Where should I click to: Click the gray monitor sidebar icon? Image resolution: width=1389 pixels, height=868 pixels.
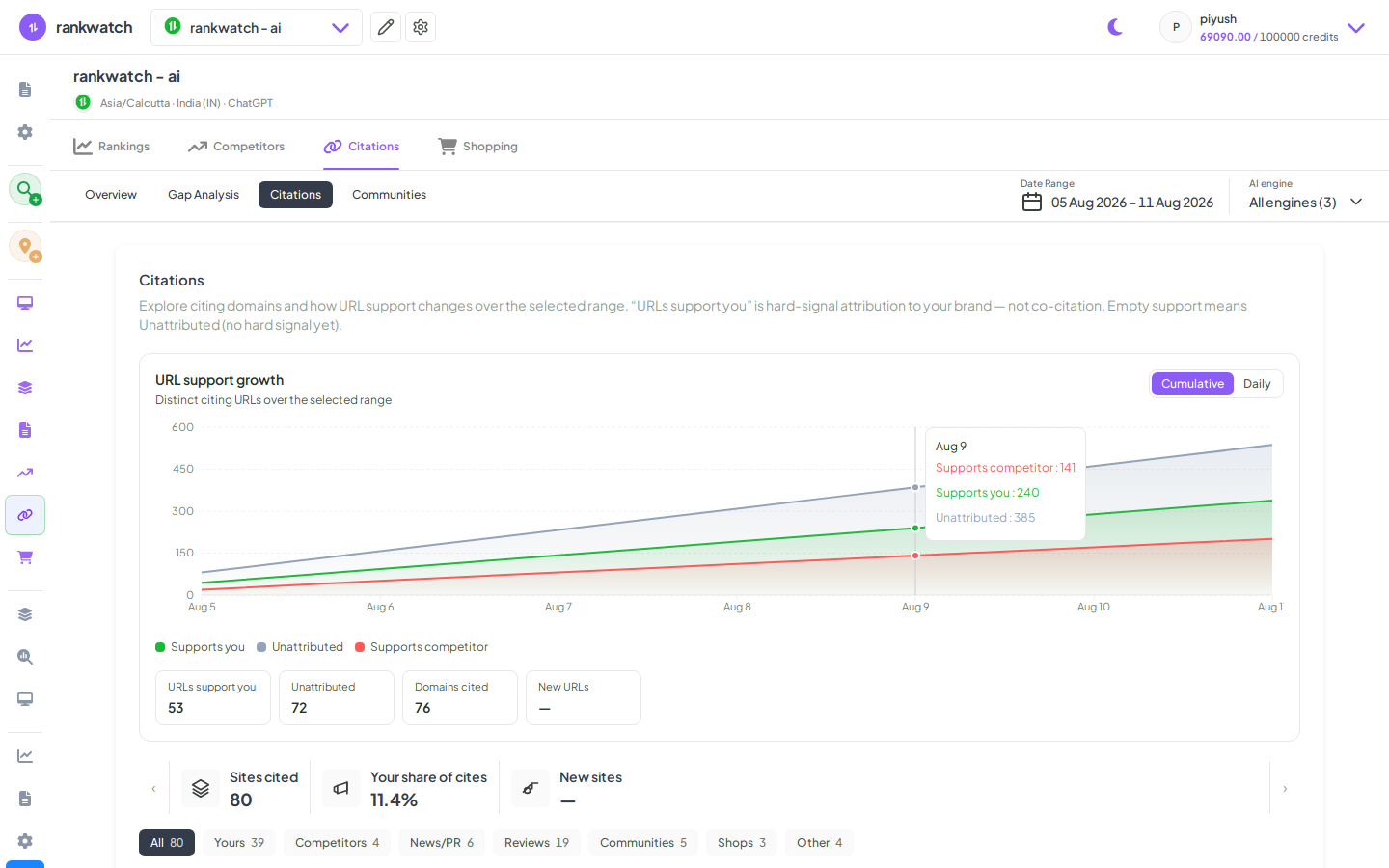coord(25,699)
